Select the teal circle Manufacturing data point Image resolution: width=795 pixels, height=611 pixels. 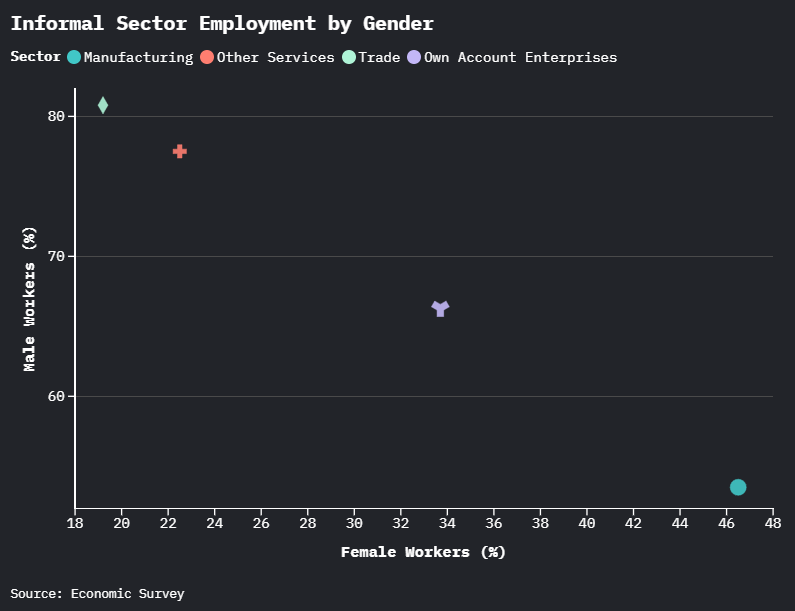738,487
